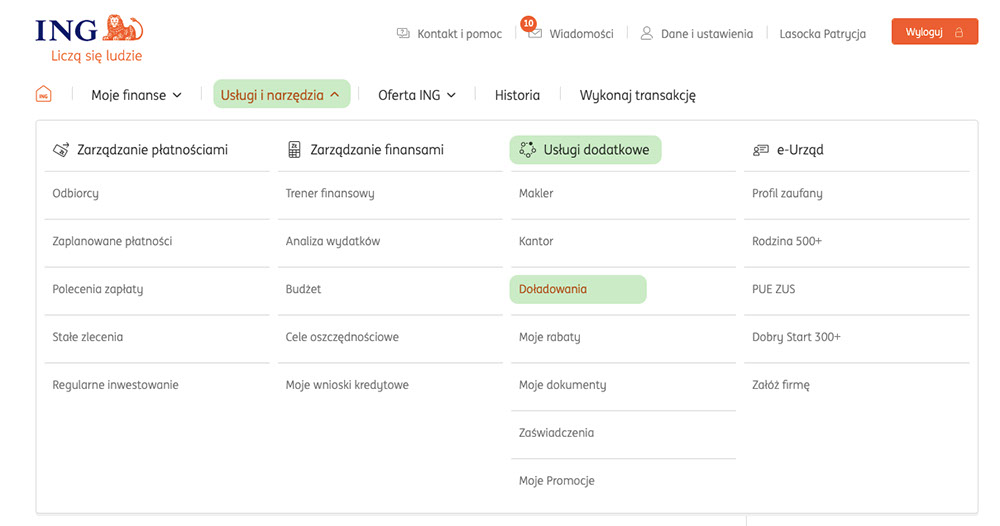This screenshot has height=526, width=1000.
Task: Click the Usługi dodatkowe section icon
Action: [x=528, y=150]
